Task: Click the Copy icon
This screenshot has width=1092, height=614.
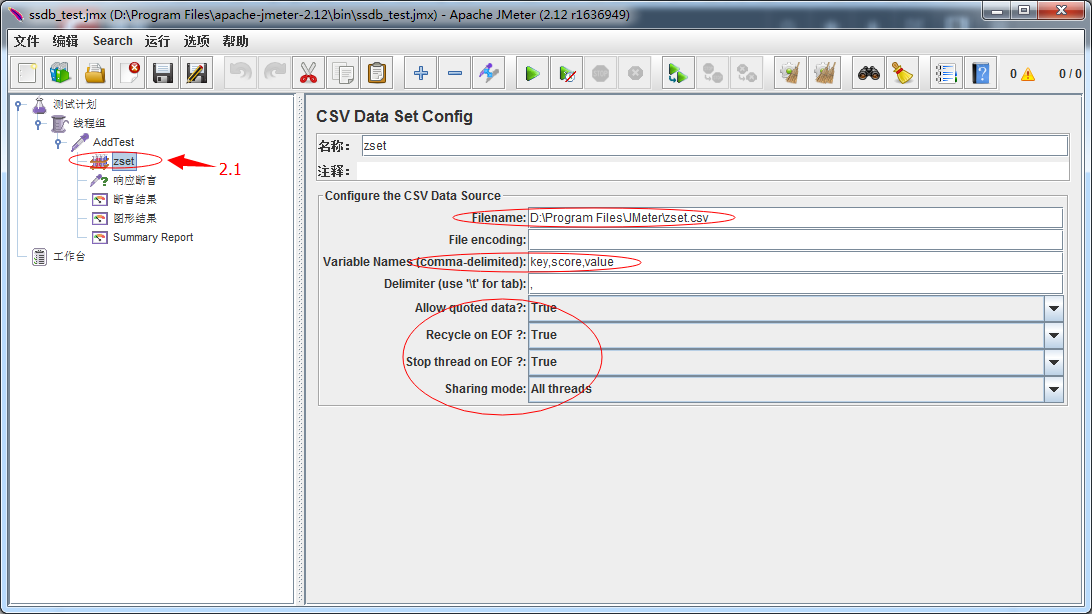Action: point(343,73)
